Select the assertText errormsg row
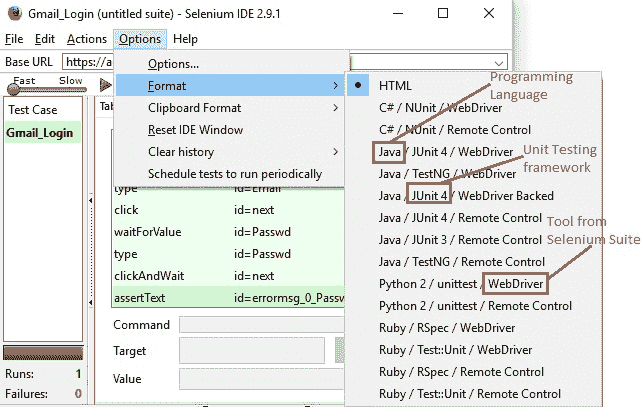Image resolution: width=644 pixels, height=407 pixels. click(x=228, y=298)
